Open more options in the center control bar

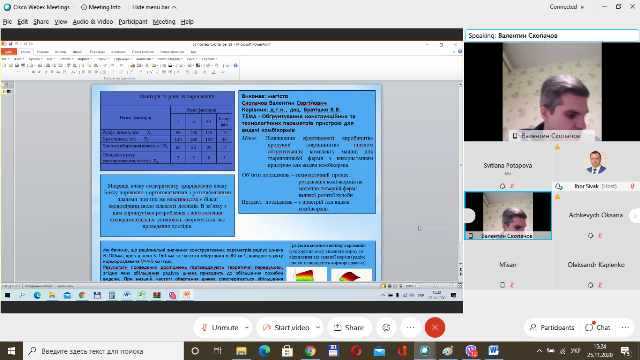click(x=410, y=327)
